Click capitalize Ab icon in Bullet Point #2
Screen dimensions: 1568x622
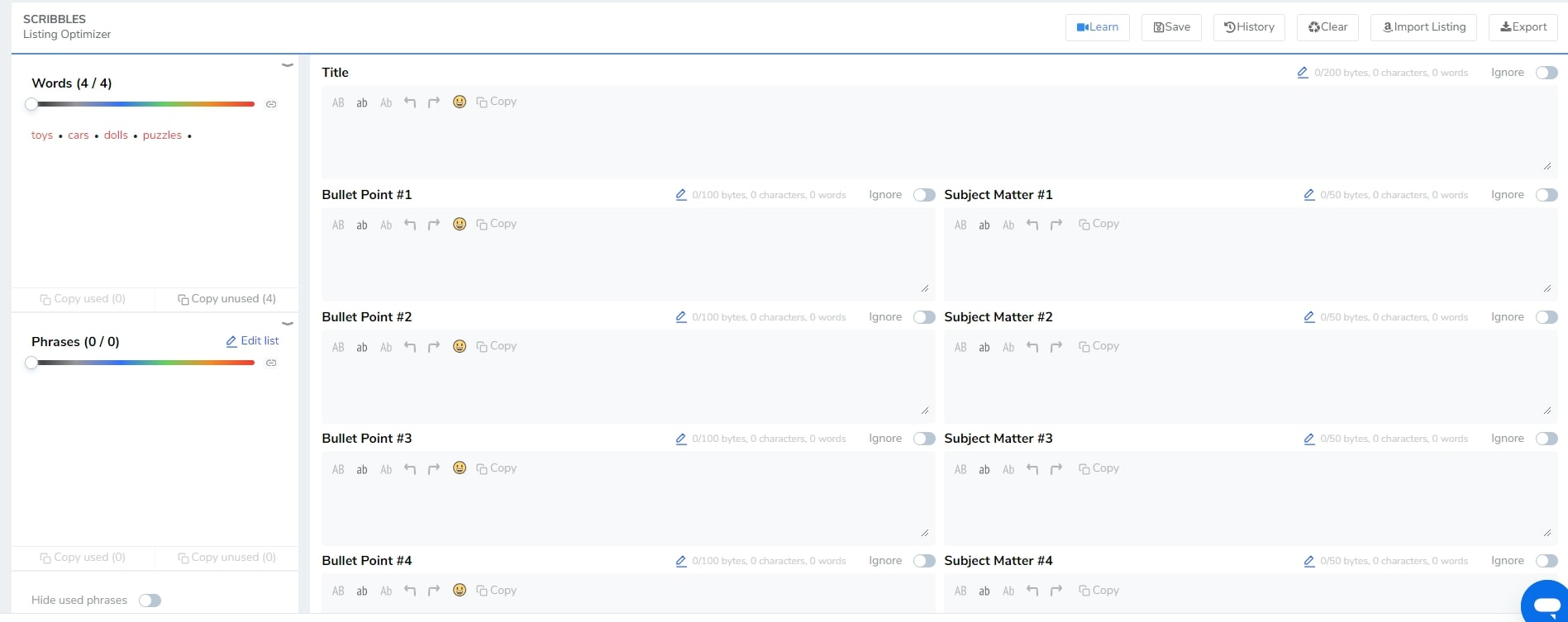pyautogui.click(x=386, y=347)
